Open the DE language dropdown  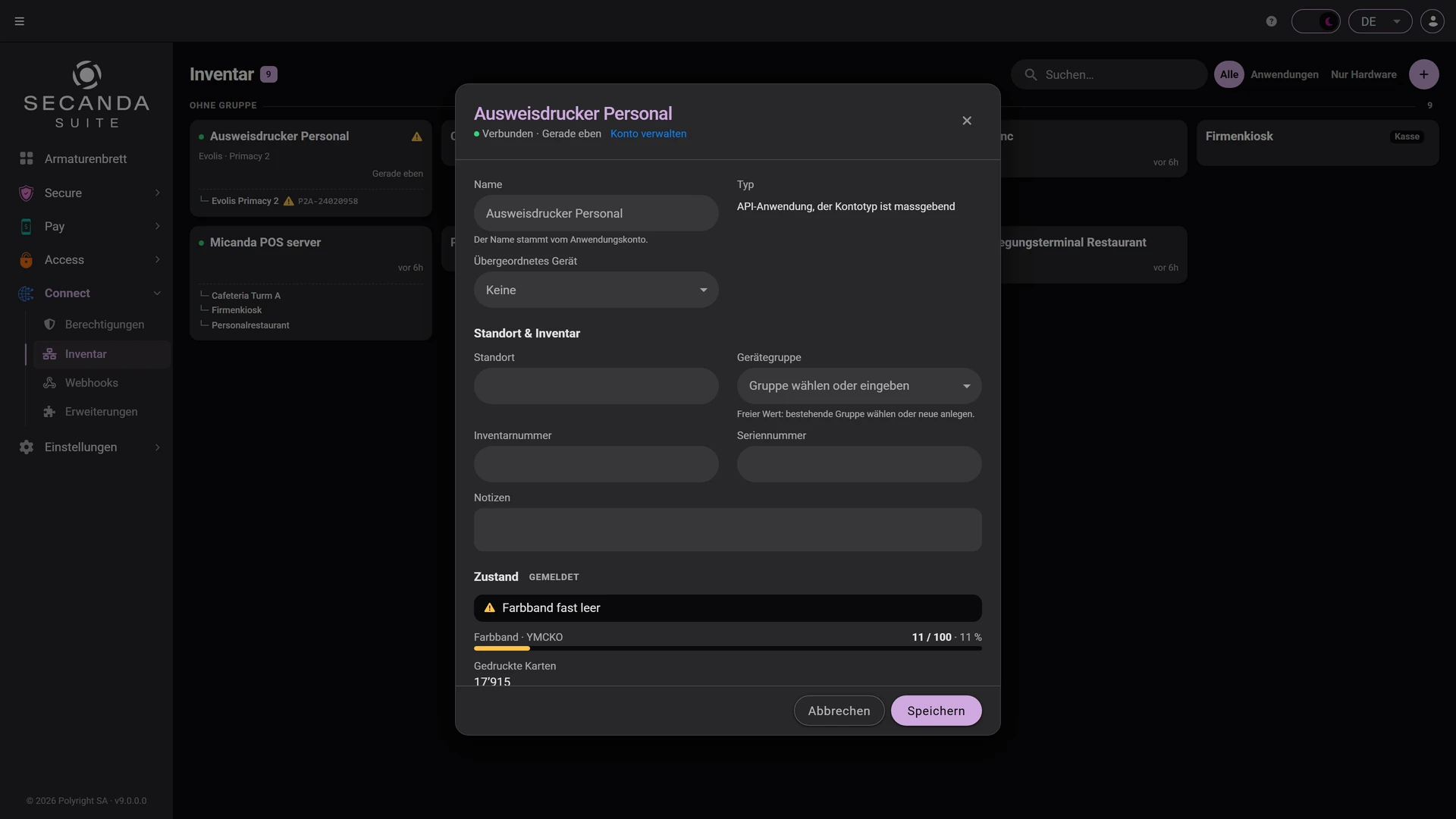point(1380,21)
